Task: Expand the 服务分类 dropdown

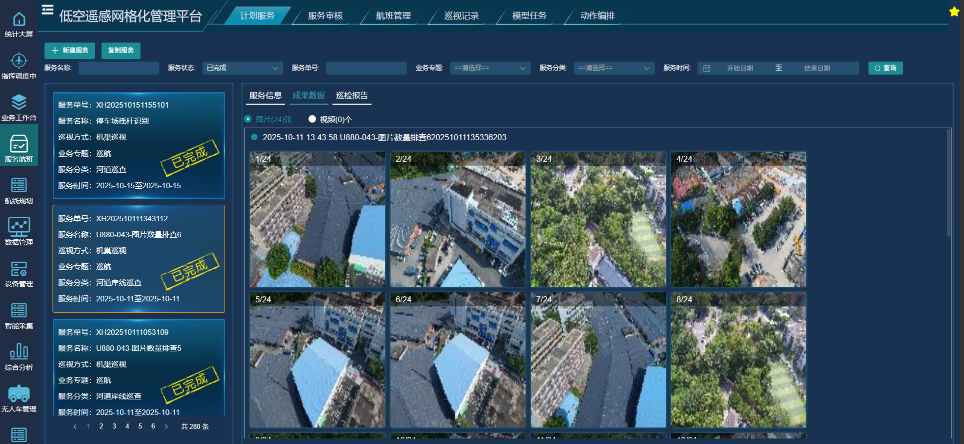Action: click(x=613, y=68)
